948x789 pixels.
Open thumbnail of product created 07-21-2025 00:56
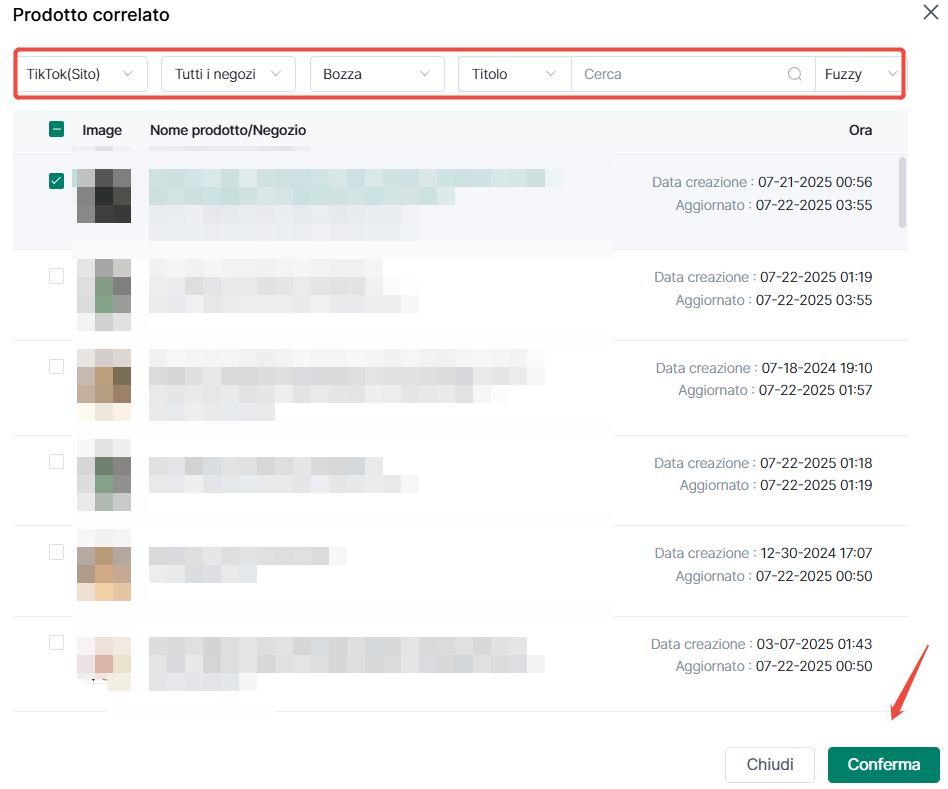(x=104, y=196)
